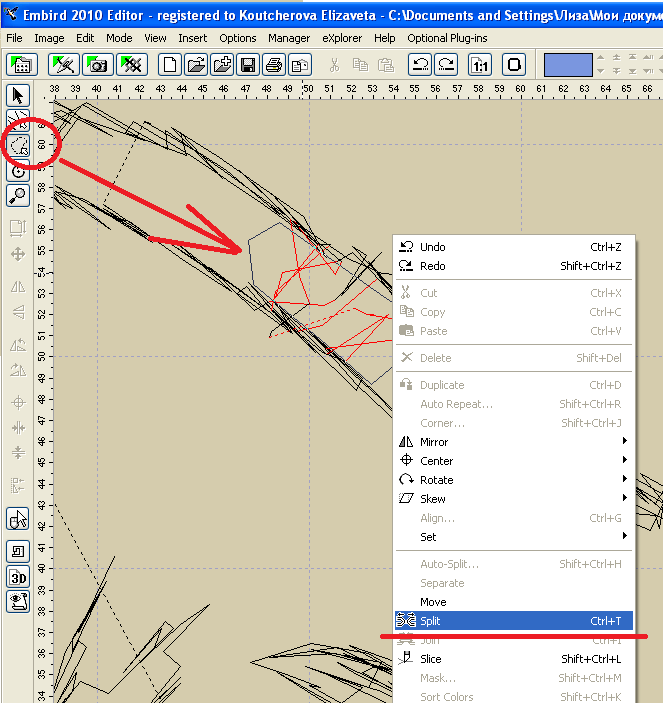Open the Options menu
663x703 pixels.
[x=238, y=38]
